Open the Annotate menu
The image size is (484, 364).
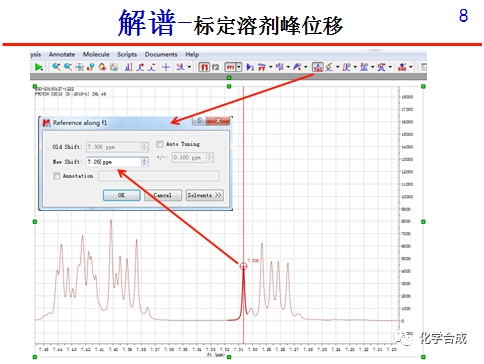pyautogui.click(x=62, y=54)
